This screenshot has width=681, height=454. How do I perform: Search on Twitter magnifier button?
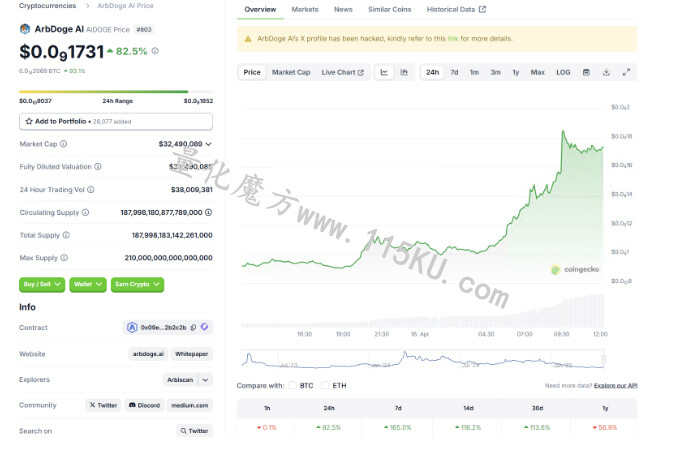point(195,431)
